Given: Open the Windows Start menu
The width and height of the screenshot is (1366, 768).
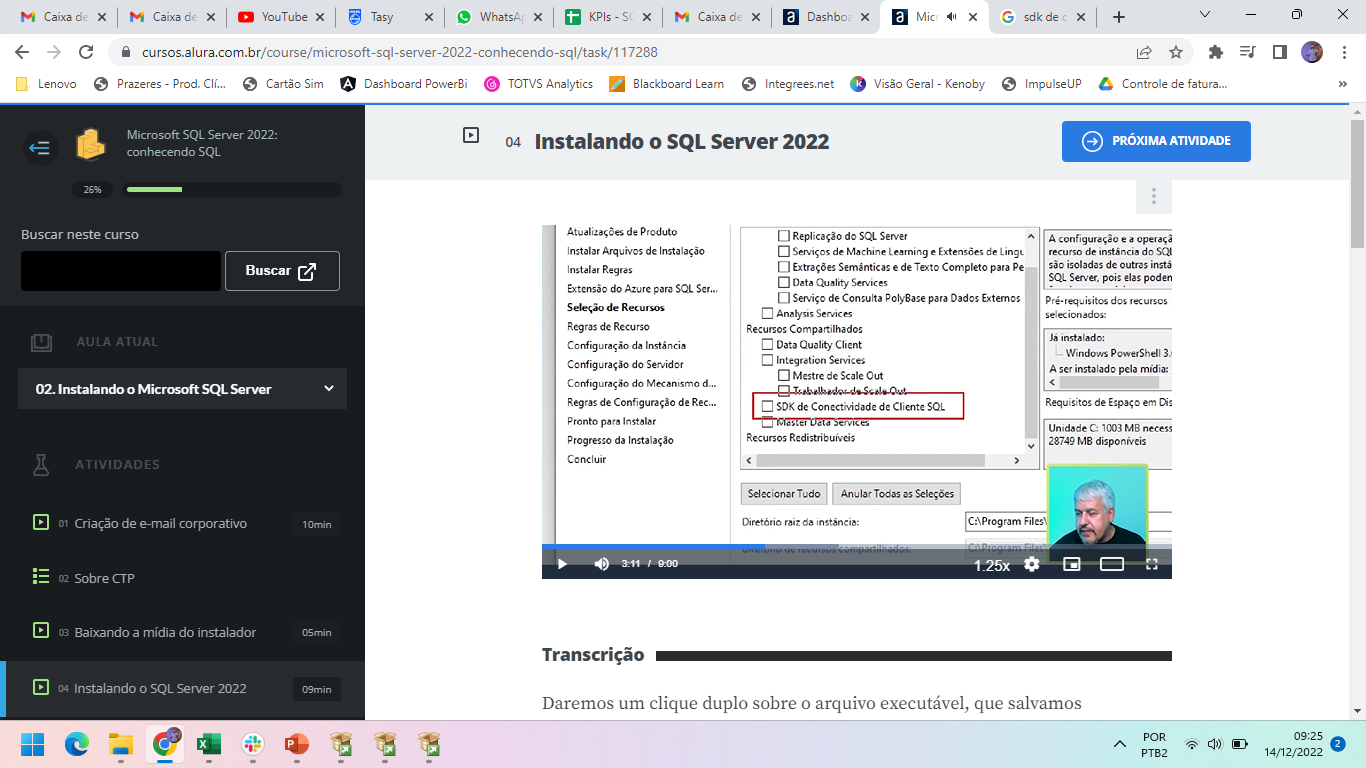Looking at the screenshot, I should click(x=33, y=744).
